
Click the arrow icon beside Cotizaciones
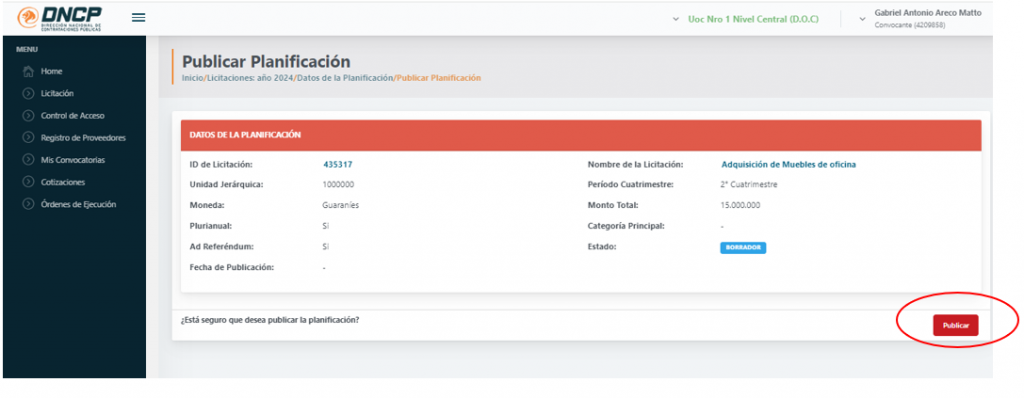click(x=28, y=182)
